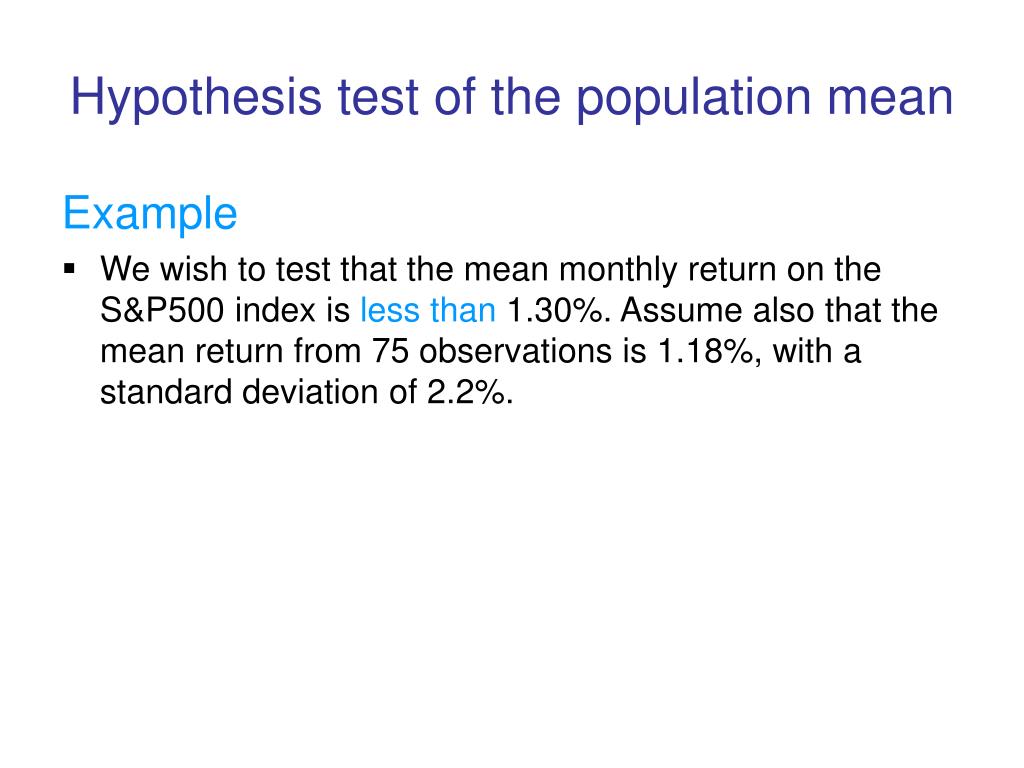Click the "1.18%" mean return figure

pyautogui.click(x=709, y=351)
